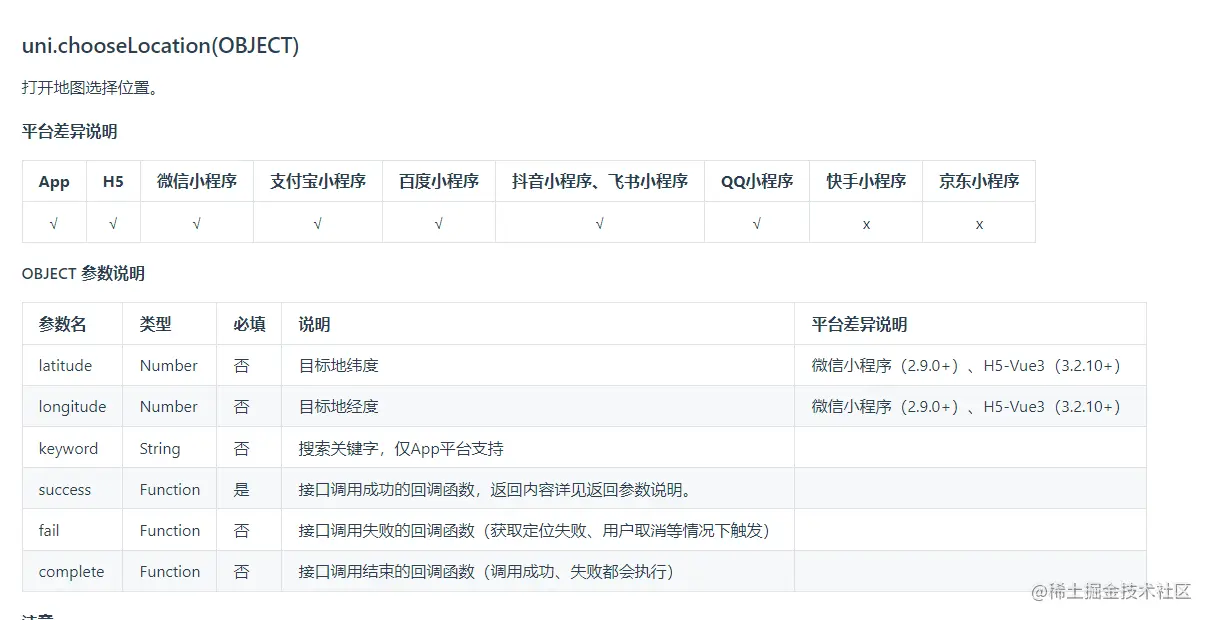Click the platform note in latitude row
The image size is (1210, 620).
[x=966, y=366]
